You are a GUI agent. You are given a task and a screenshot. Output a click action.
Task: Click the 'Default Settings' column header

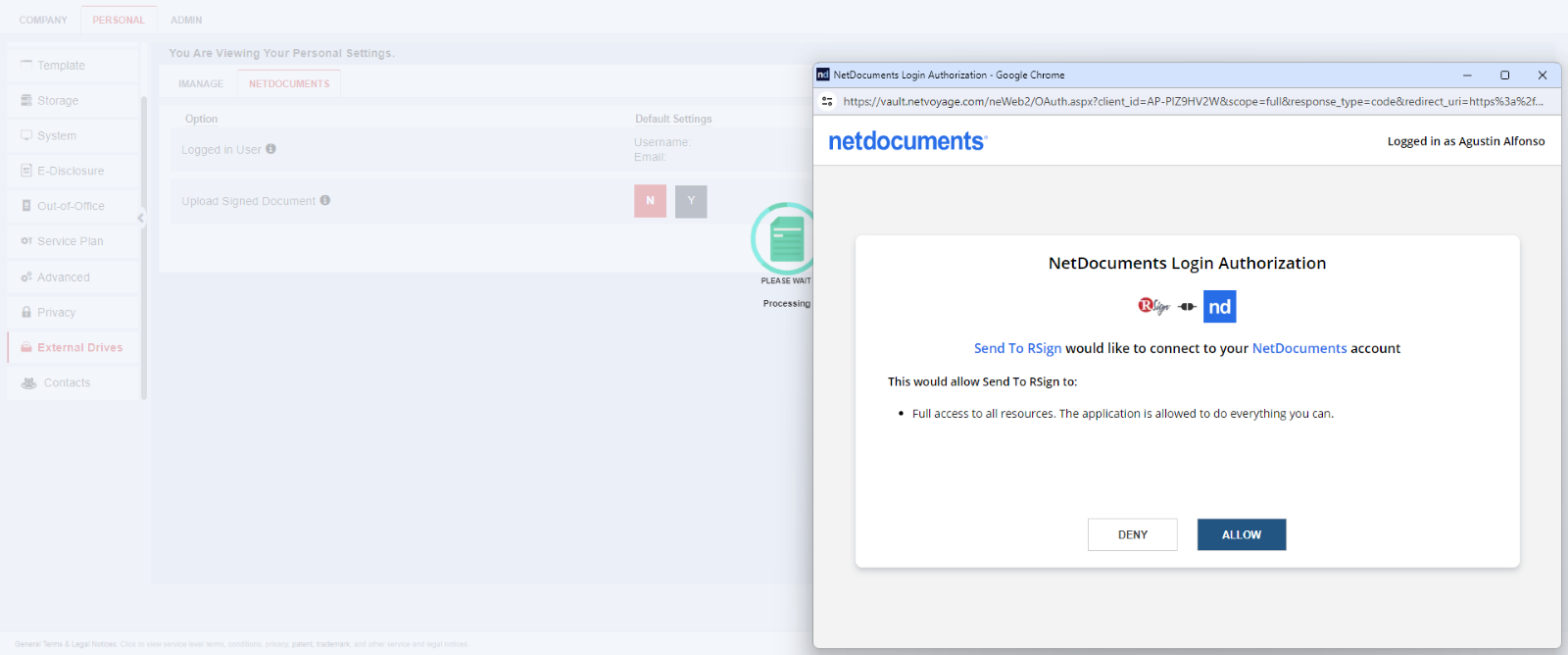673,119
